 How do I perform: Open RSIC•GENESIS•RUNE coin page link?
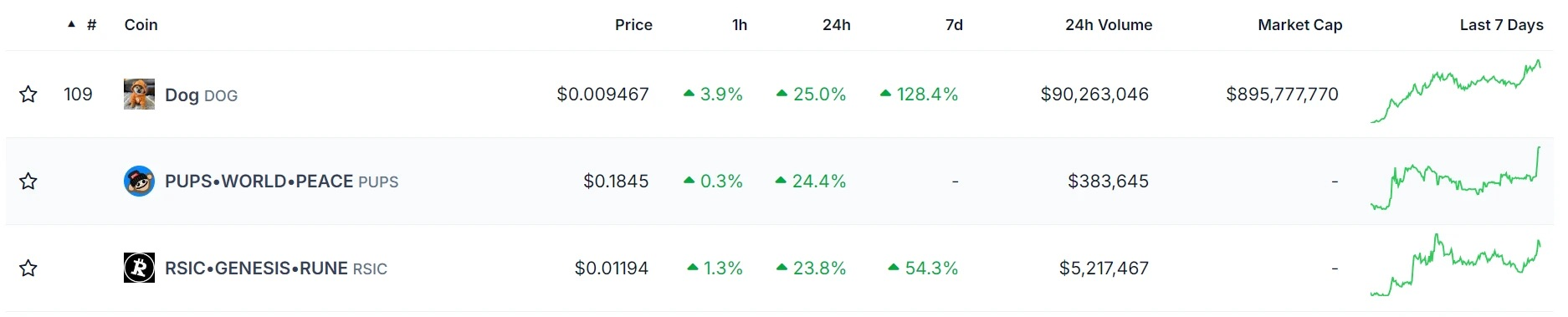(x=276, y=268)
